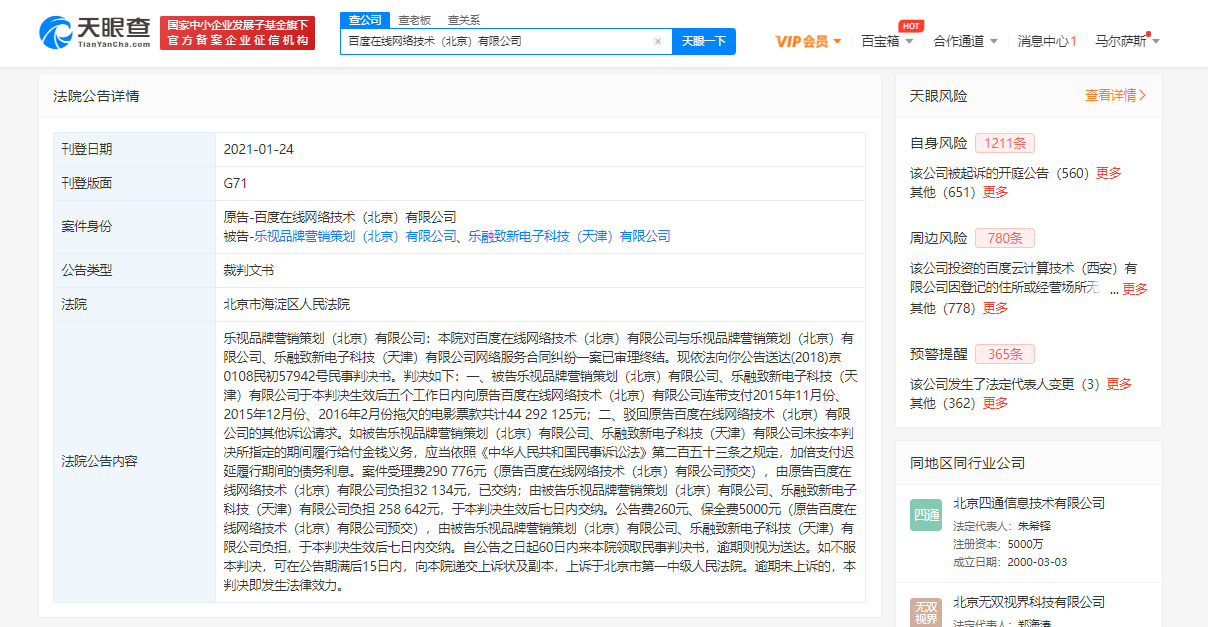Click the 公告类型 row label

click(87, 270)
